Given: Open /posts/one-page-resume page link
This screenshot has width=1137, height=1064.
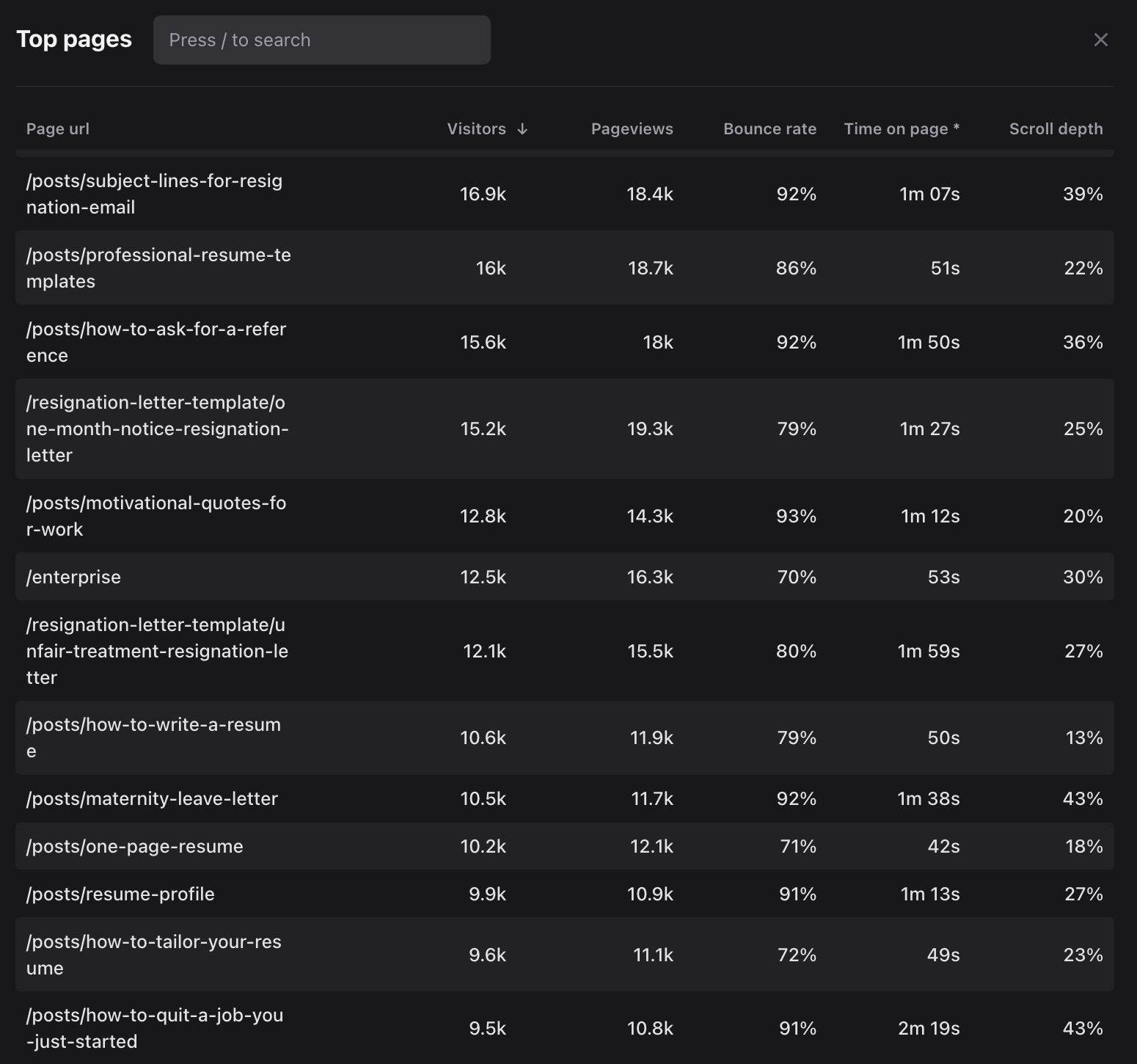Looking at the screenshot, I should (x=134, y=846).
